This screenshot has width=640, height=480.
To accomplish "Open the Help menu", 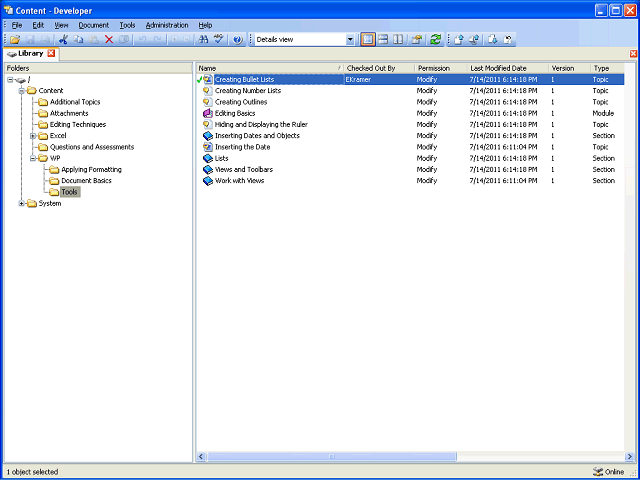I will click(x=205, y=25).
